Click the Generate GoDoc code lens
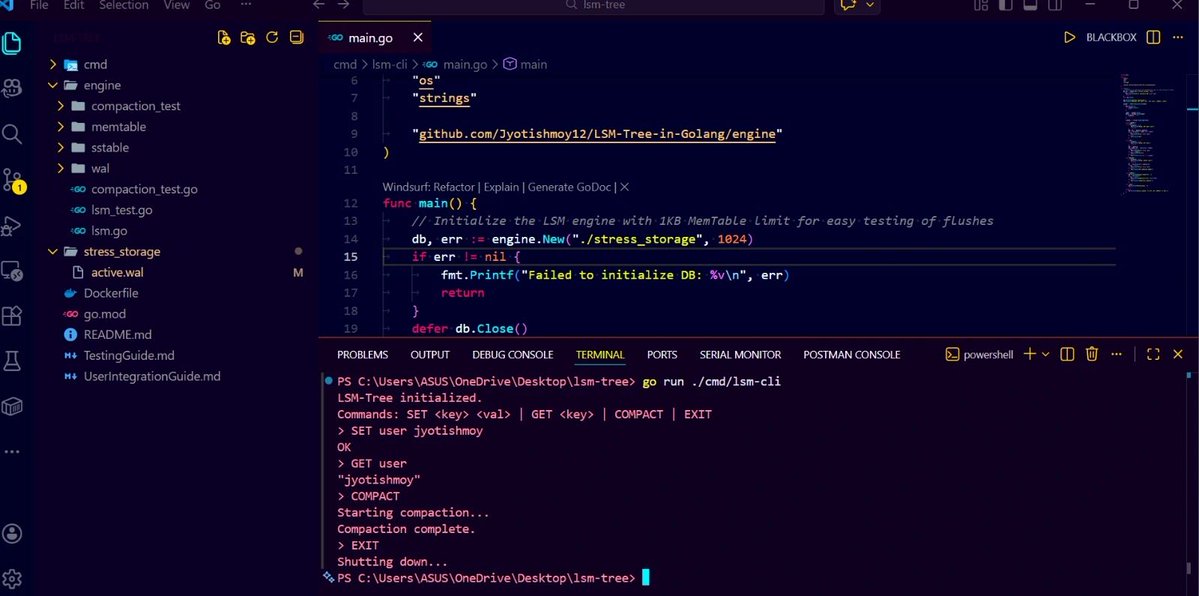 point(570,187)
